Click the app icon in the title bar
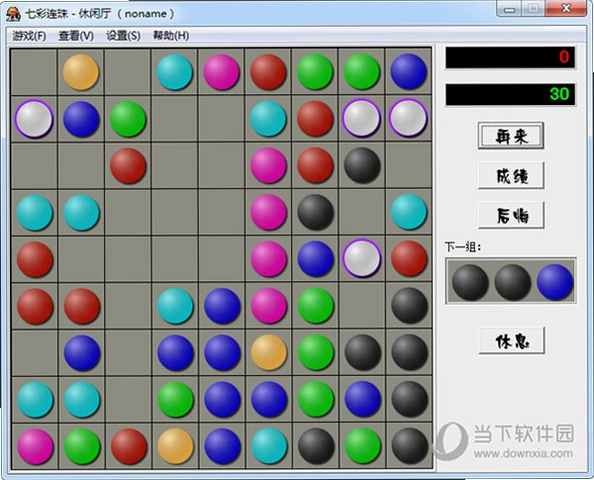The height and width of the screenshot is (480, 594). (x=13, y=14)
